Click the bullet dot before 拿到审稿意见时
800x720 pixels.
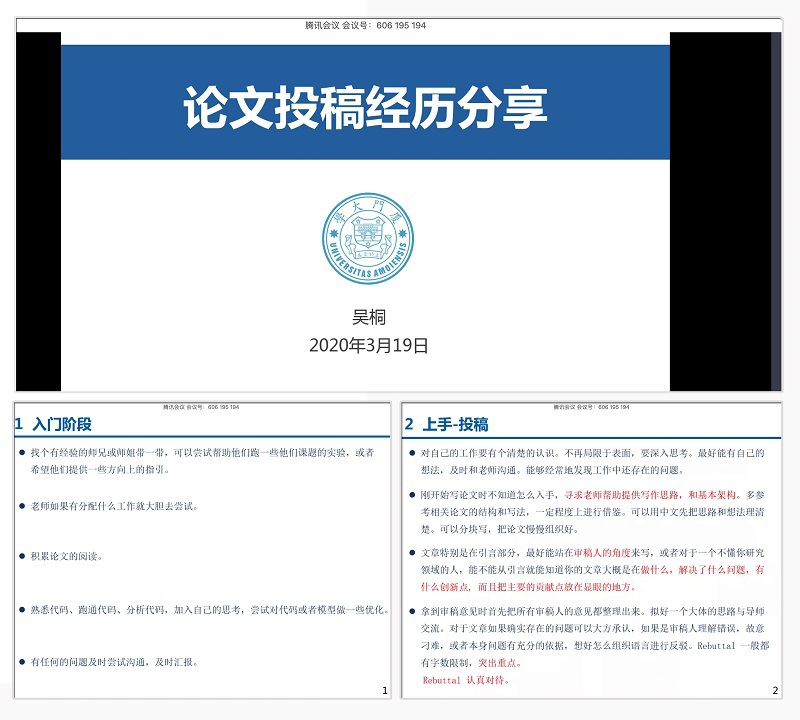[412, 611]
